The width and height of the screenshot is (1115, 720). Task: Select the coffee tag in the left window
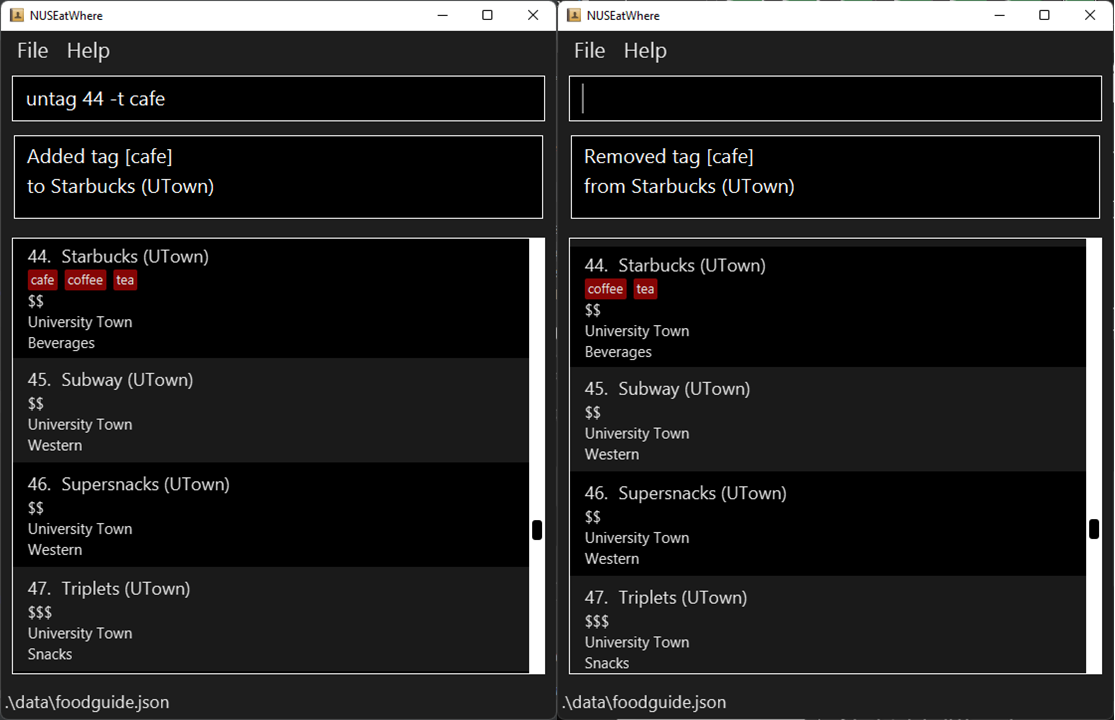point(85,280)
